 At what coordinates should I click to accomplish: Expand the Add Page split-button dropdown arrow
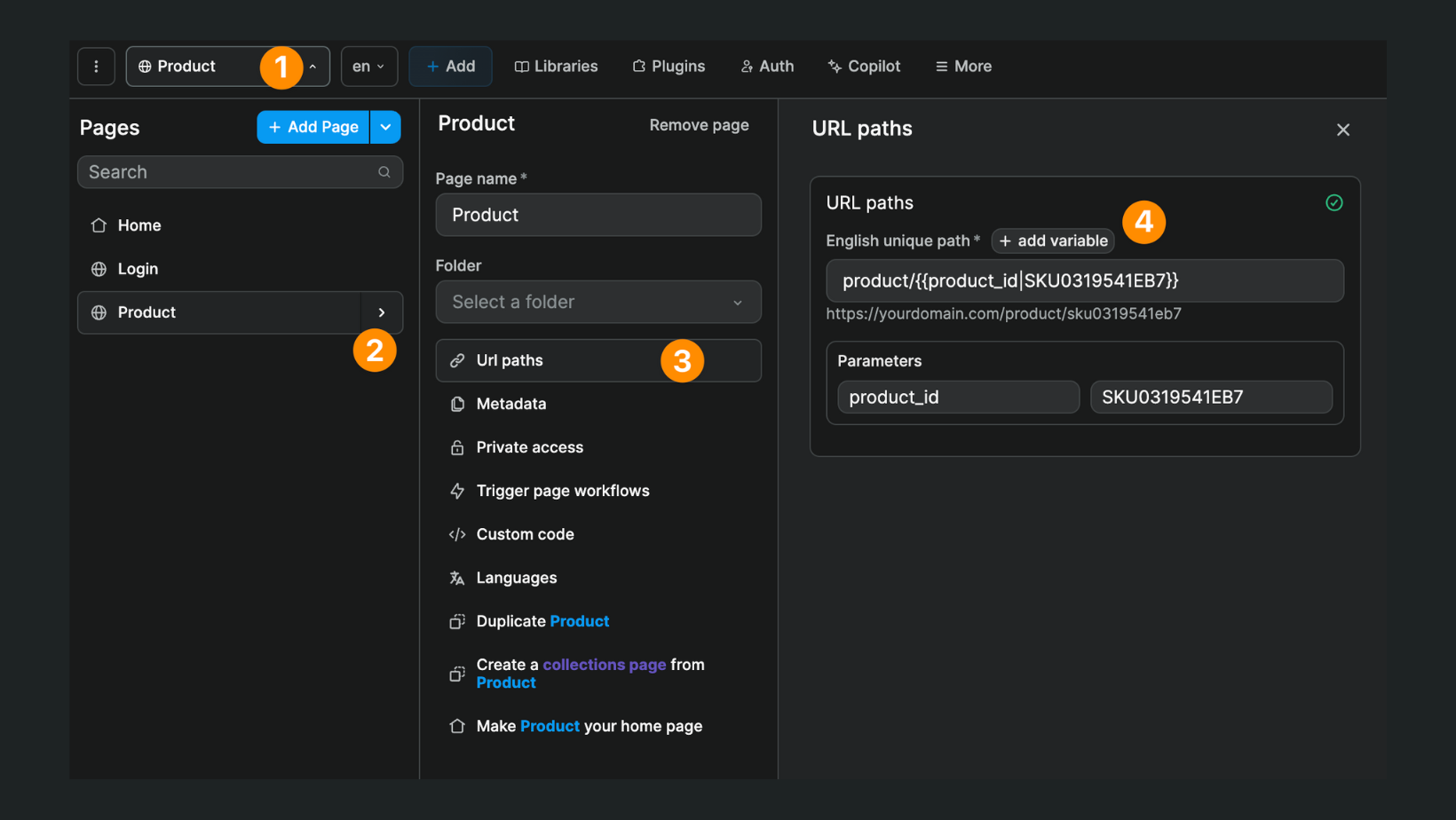(x=385, y=127)
